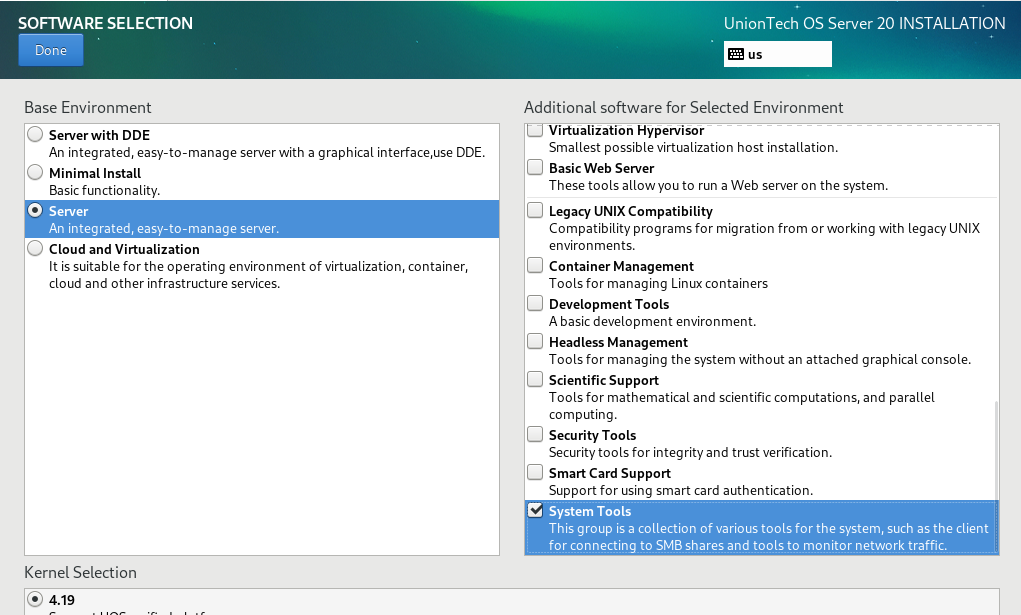Check the Security Tools checkbox
The image size is (1021, 615).
coord(535,434)
